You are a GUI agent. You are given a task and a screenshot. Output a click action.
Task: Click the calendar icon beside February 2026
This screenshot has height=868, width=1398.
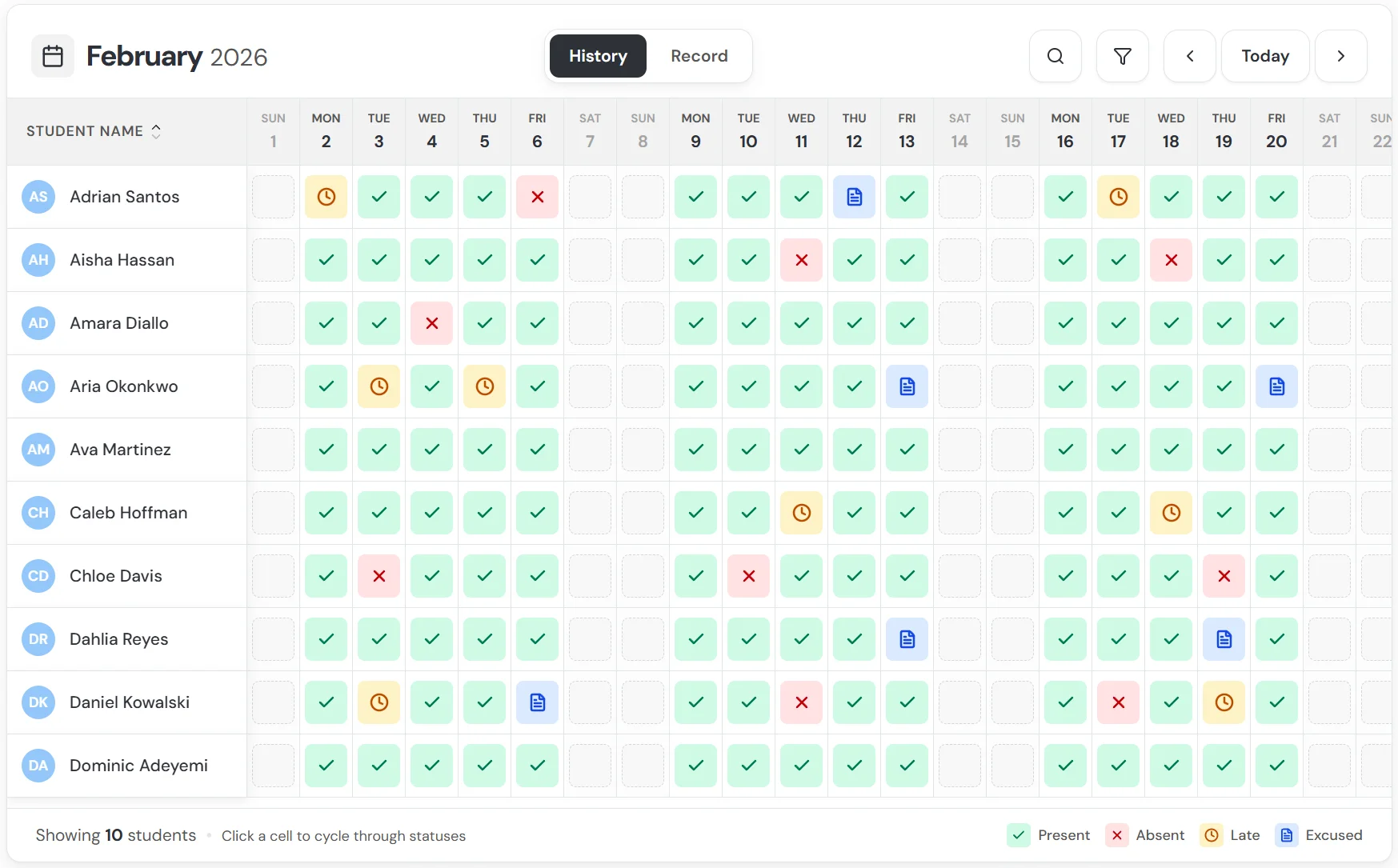(x=52, y=56)
